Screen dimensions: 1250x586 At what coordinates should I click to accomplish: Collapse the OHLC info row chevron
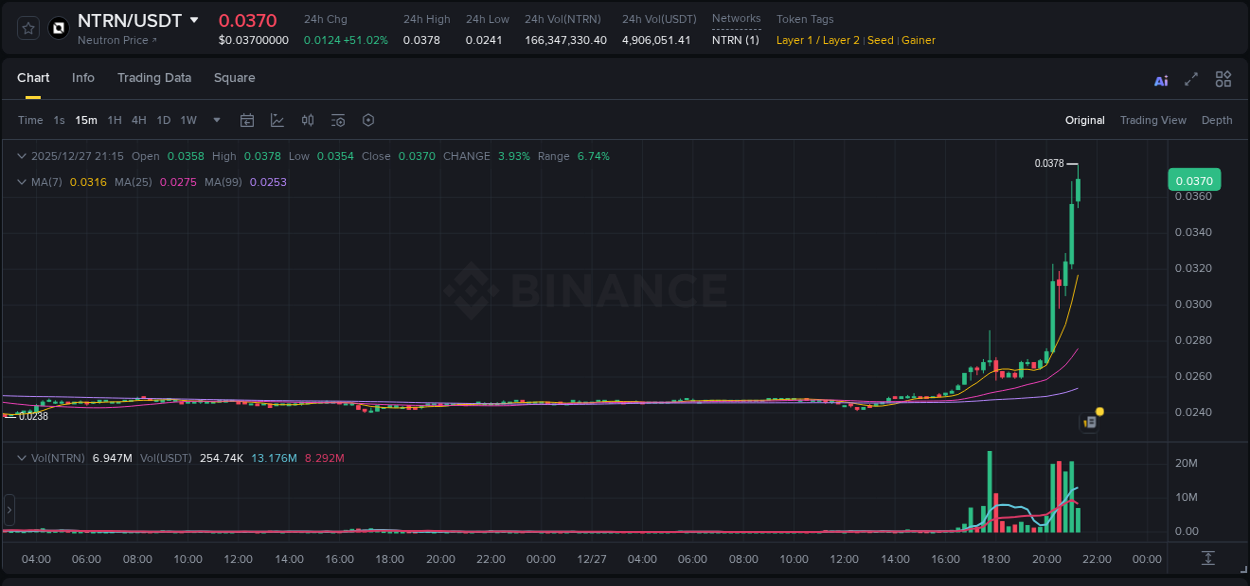(21, 156)
